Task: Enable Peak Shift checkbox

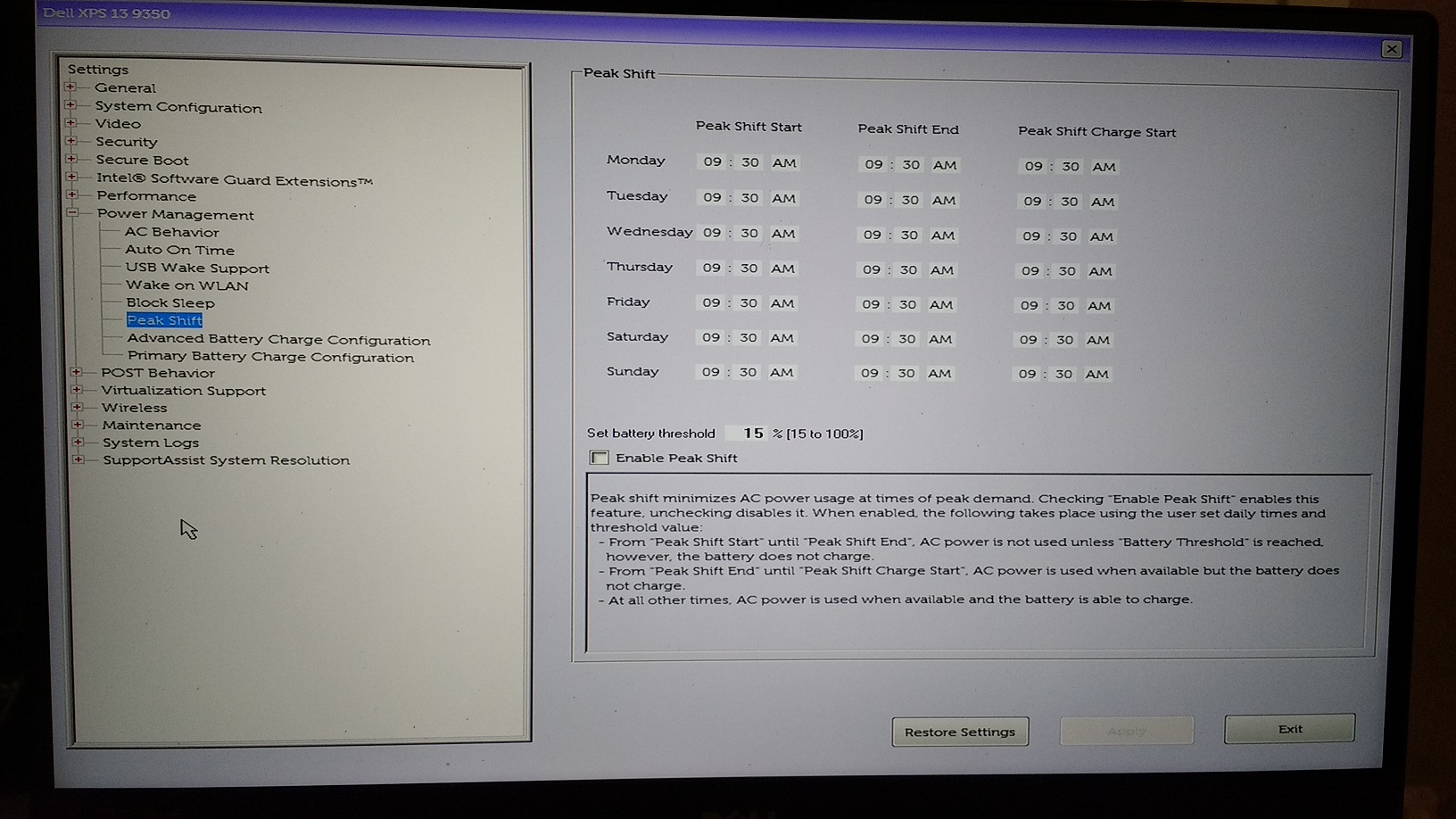Action: (600, 458)
